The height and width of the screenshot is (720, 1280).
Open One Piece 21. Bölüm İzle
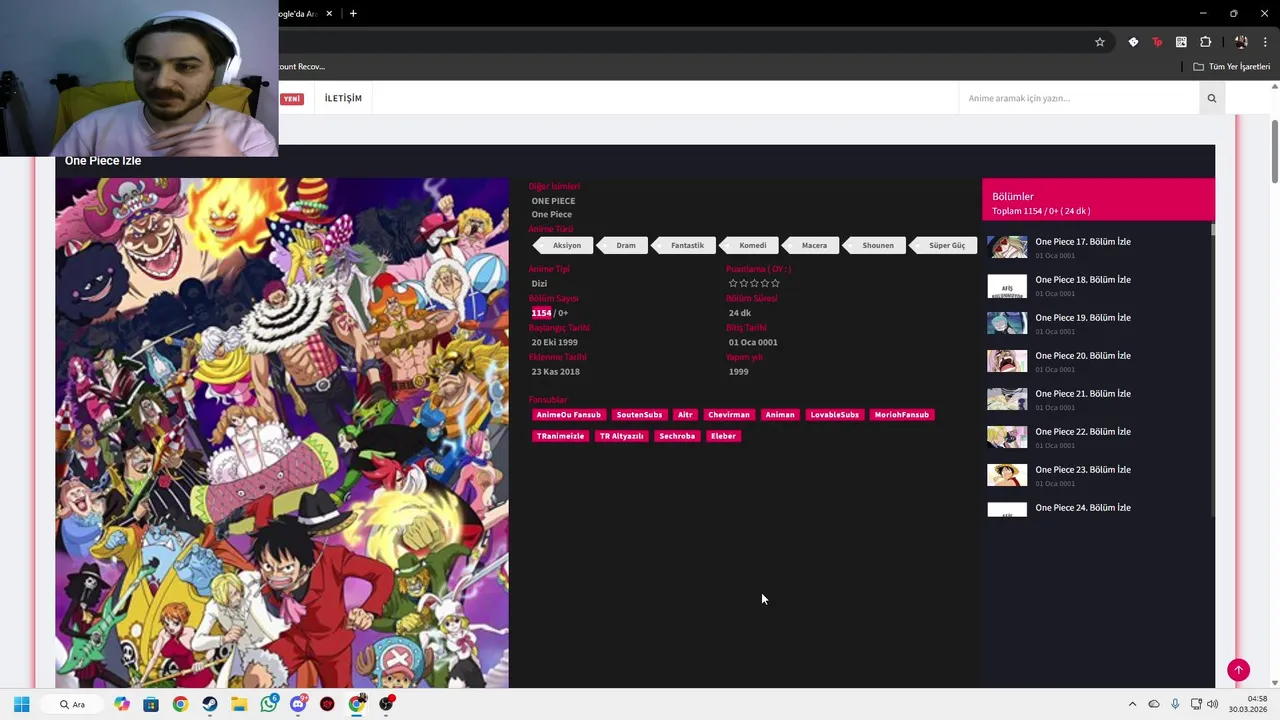pyautogui.click(x=1083, y=394)
